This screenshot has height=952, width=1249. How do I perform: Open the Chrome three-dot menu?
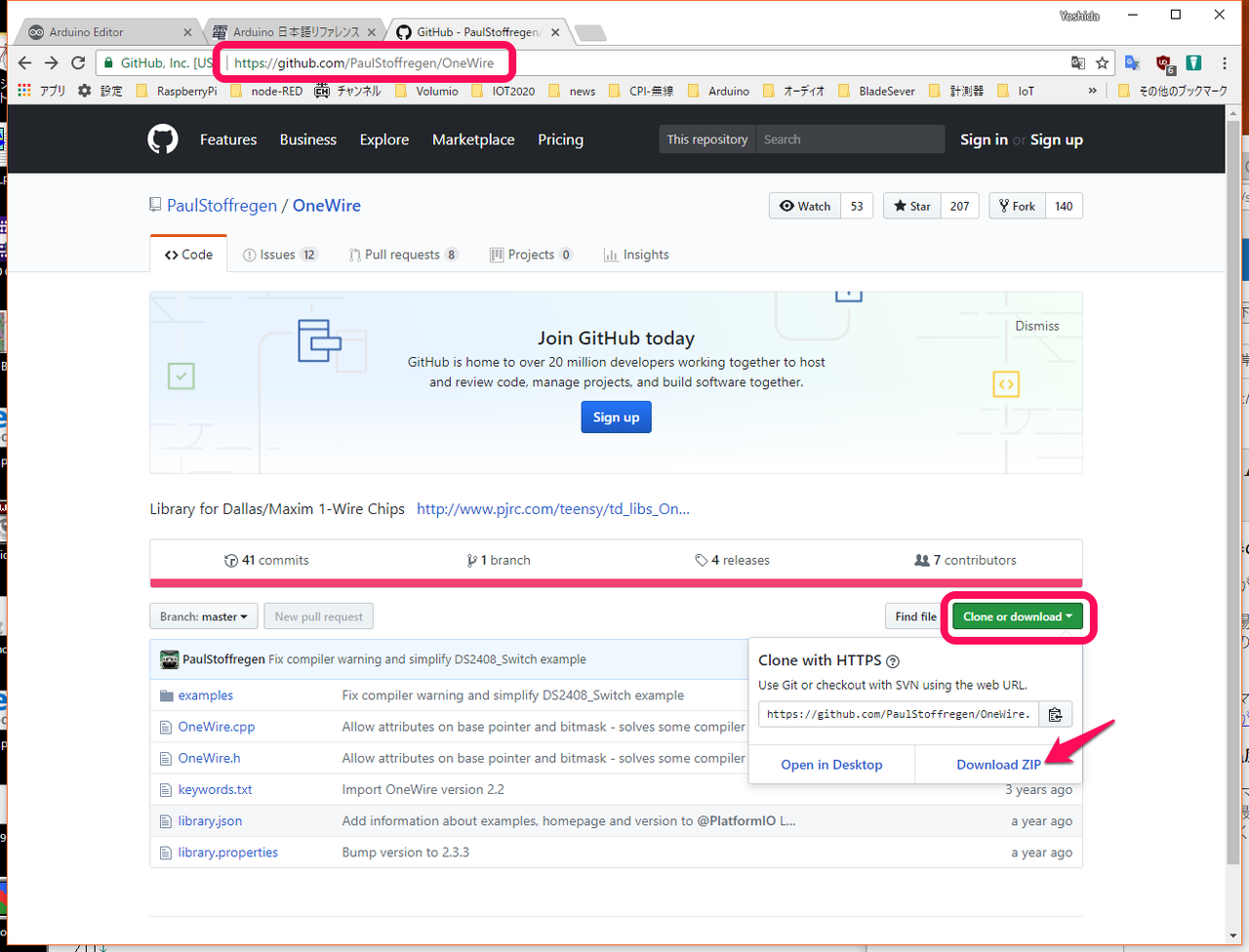point(1225,62)
